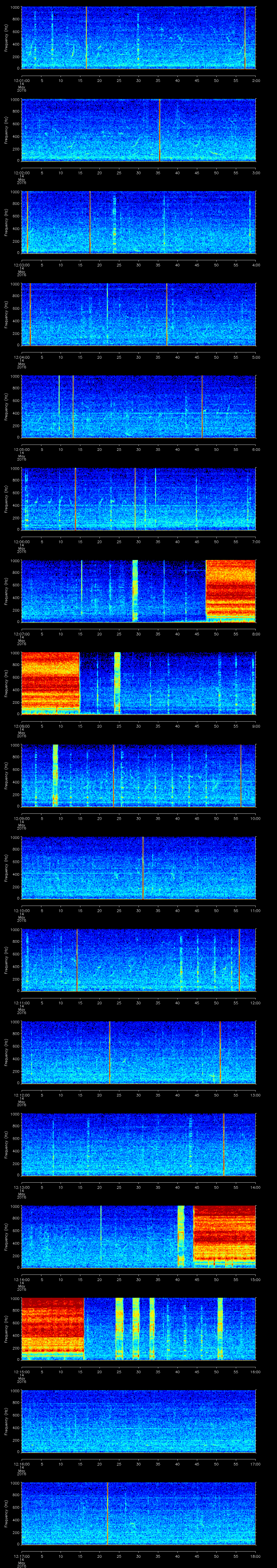
Task: Click red spike near 35 s in 12:02 panel
Action: 160,130
